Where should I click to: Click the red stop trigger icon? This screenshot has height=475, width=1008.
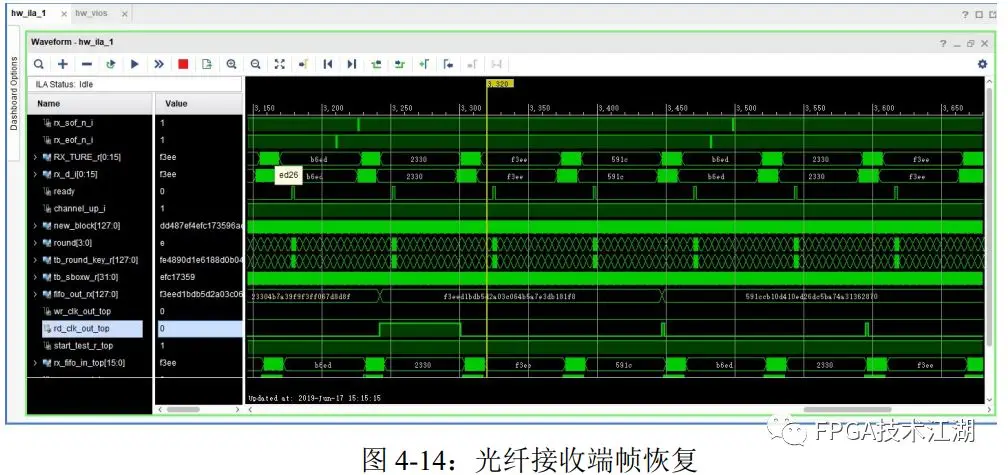[x=183, y=64]
